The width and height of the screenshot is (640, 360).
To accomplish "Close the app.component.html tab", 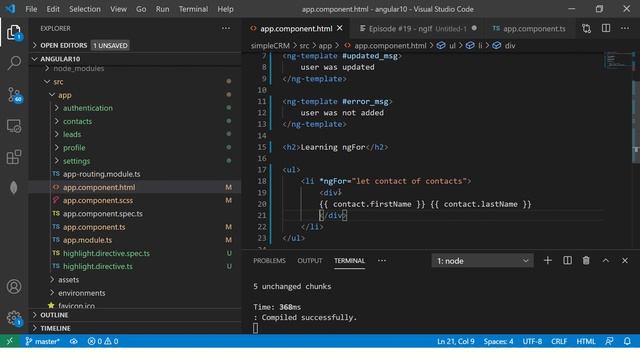I will tap(340, 28).
